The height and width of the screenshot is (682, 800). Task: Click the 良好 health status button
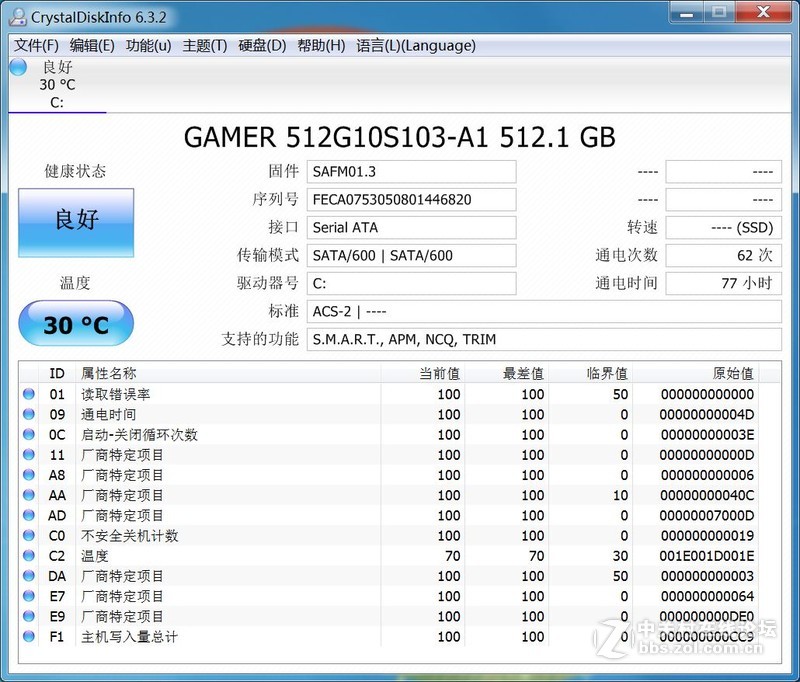(x=76, y=223)
